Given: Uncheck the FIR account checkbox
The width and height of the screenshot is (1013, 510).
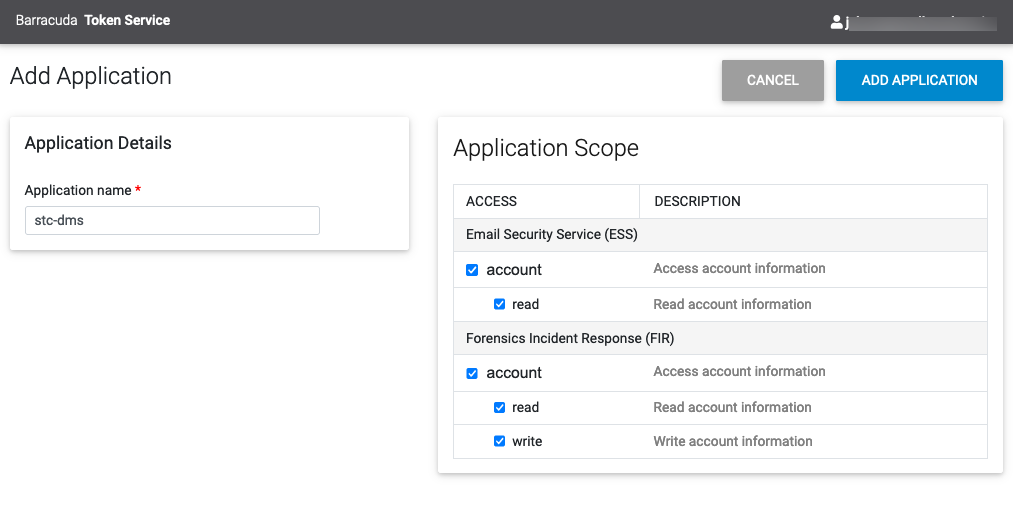Looking at the screenshot, I should [473, 373].
